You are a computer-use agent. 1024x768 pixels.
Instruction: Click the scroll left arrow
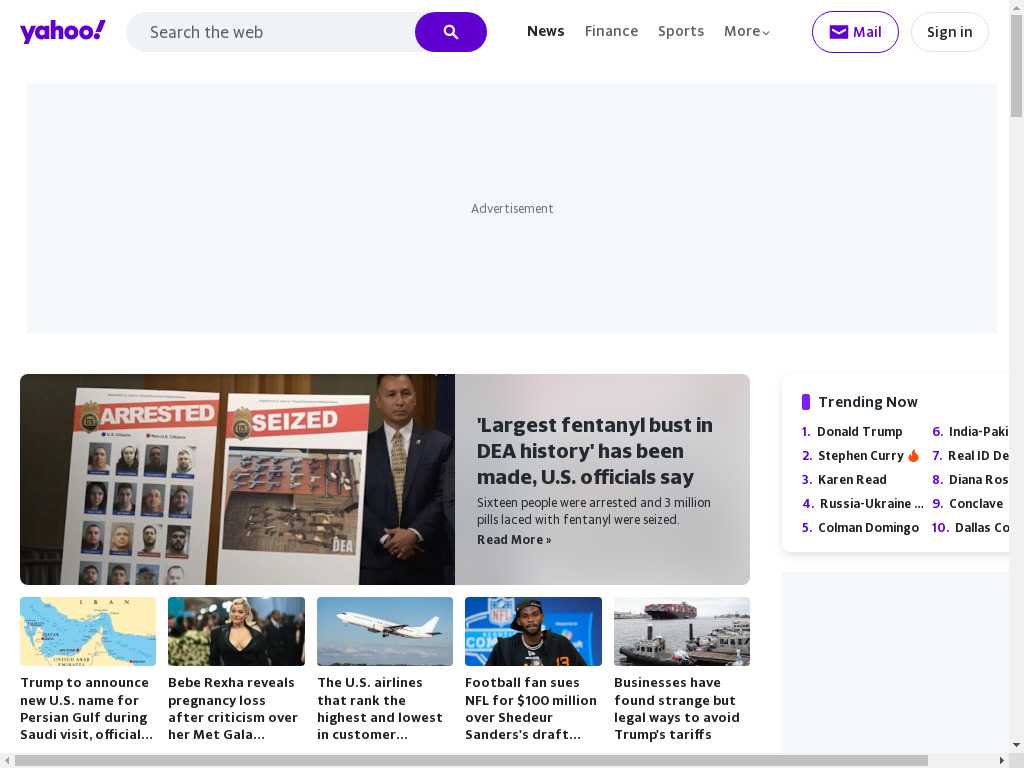7,761
